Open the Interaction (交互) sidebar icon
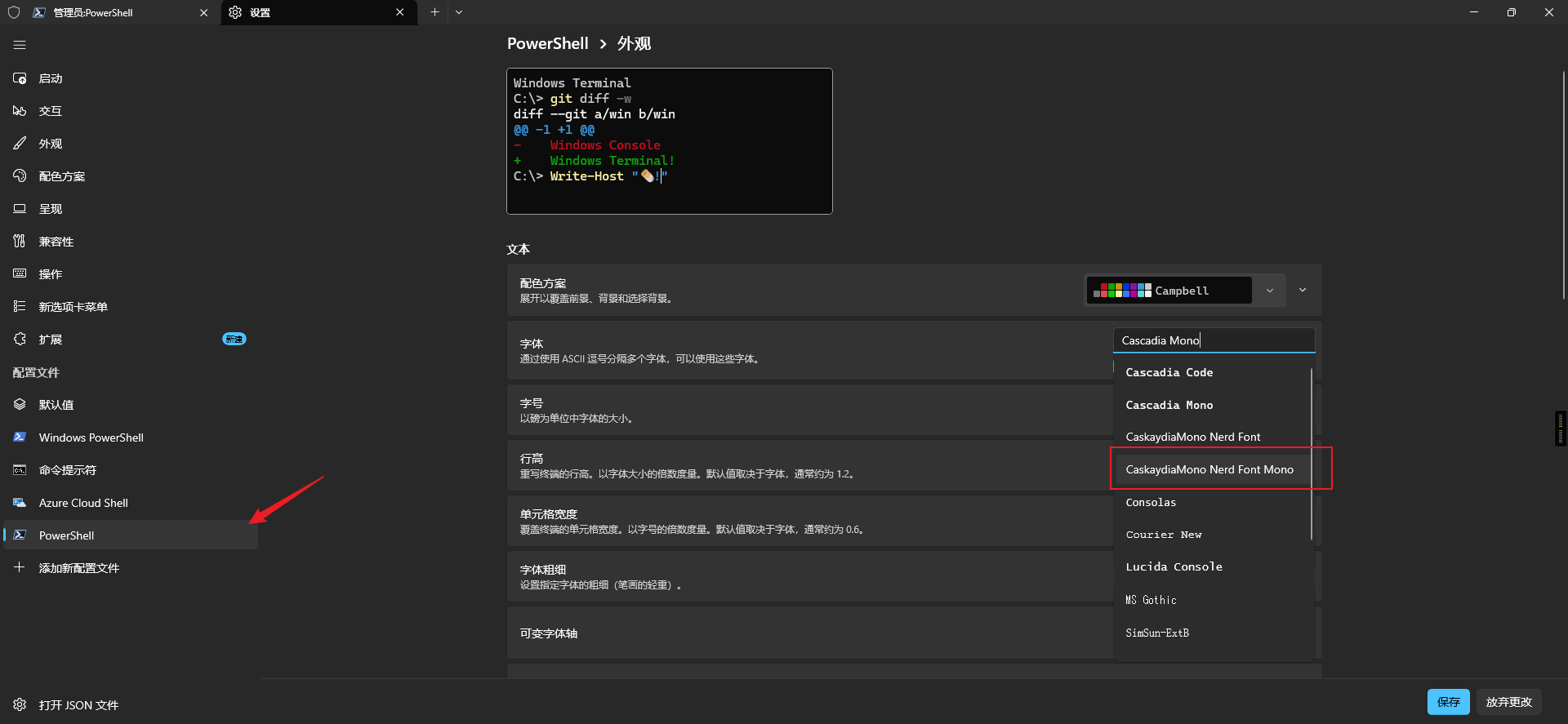The height and width of the screenshot is (724, 1568). point(20,111)
